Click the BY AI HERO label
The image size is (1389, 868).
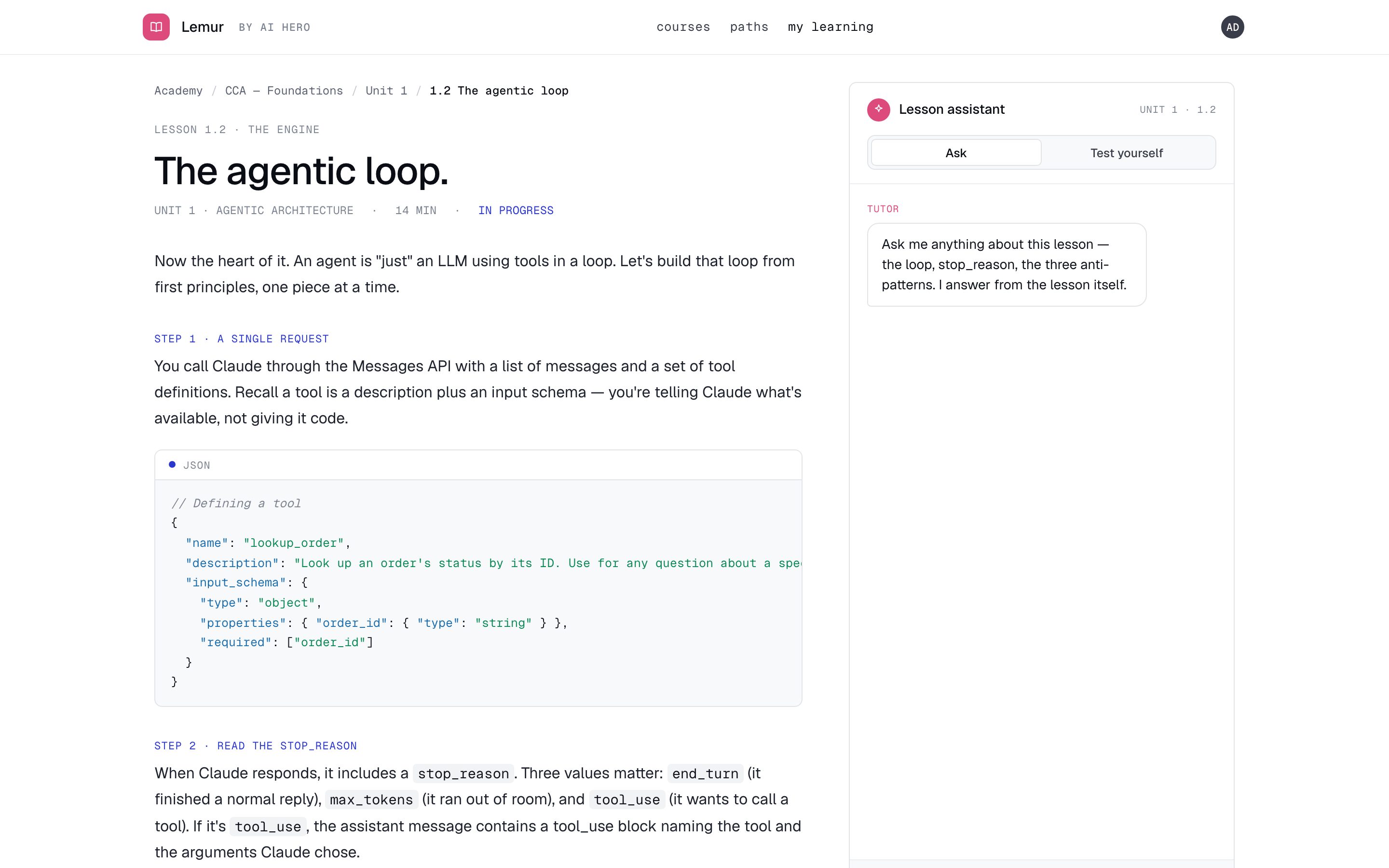pyautogui.click(x=274, y=27)
